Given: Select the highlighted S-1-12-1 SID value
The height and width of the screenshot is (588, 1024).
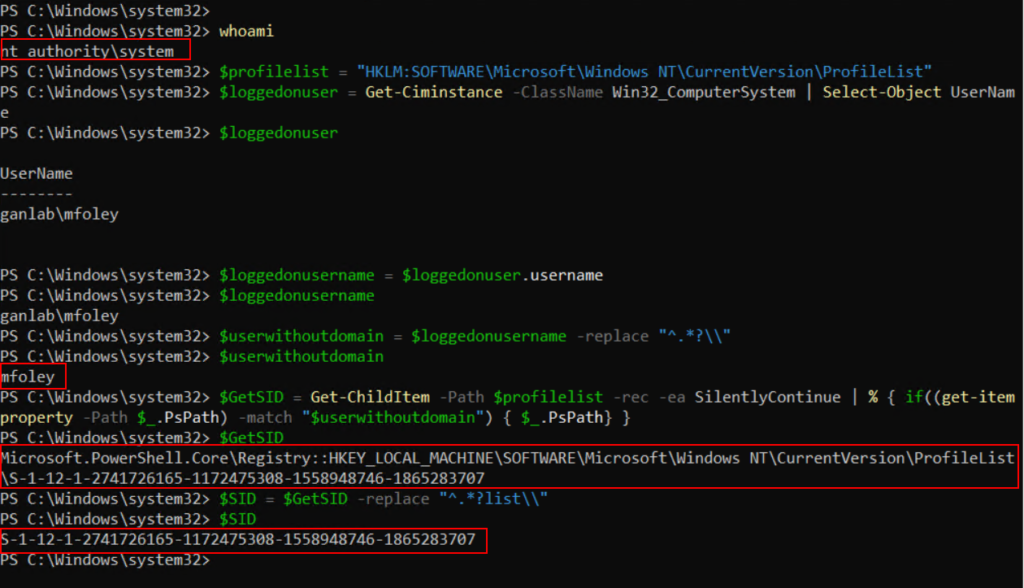Looking at the screenshot, I should [240, 540].
